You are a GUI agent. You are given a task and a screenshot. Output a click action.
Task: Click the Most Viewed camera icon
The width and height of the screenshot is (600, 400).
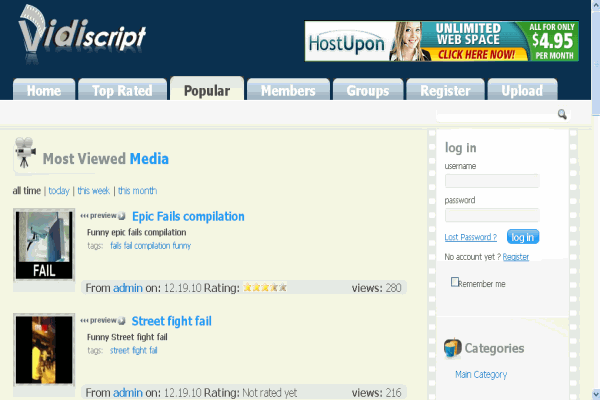click(25, 156)
